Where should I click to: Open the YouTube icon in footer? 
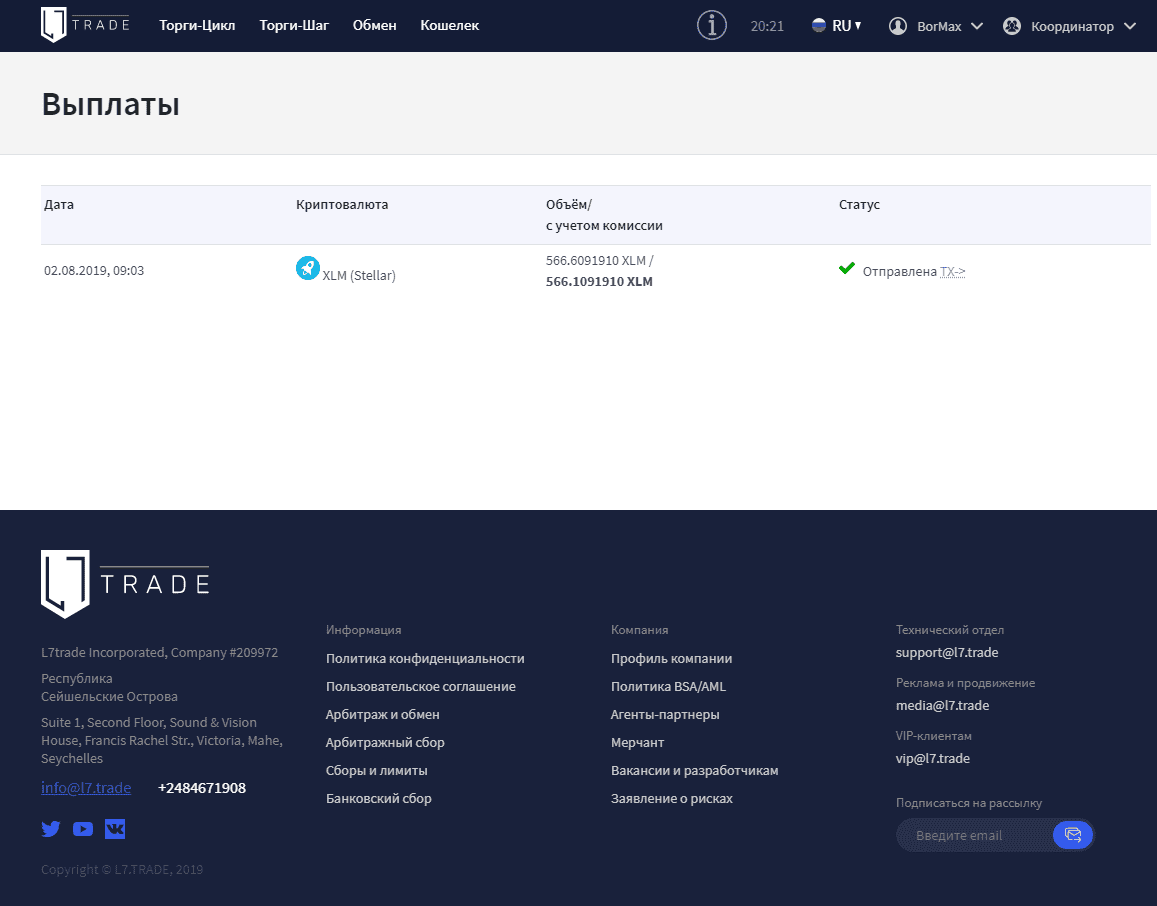(x=83, y=829)
